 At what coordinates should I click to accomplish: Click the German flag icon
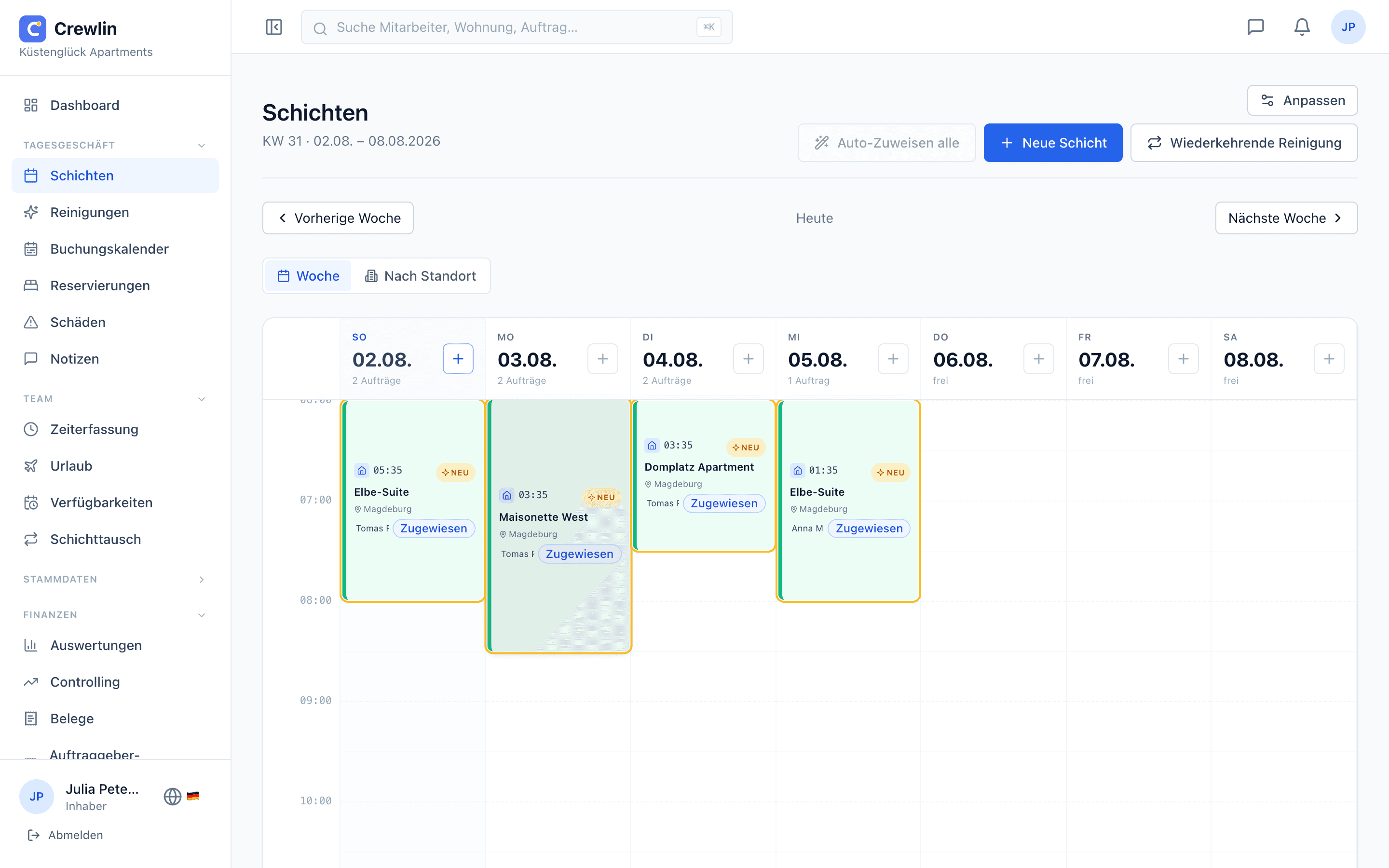click(x=193, y=796)
